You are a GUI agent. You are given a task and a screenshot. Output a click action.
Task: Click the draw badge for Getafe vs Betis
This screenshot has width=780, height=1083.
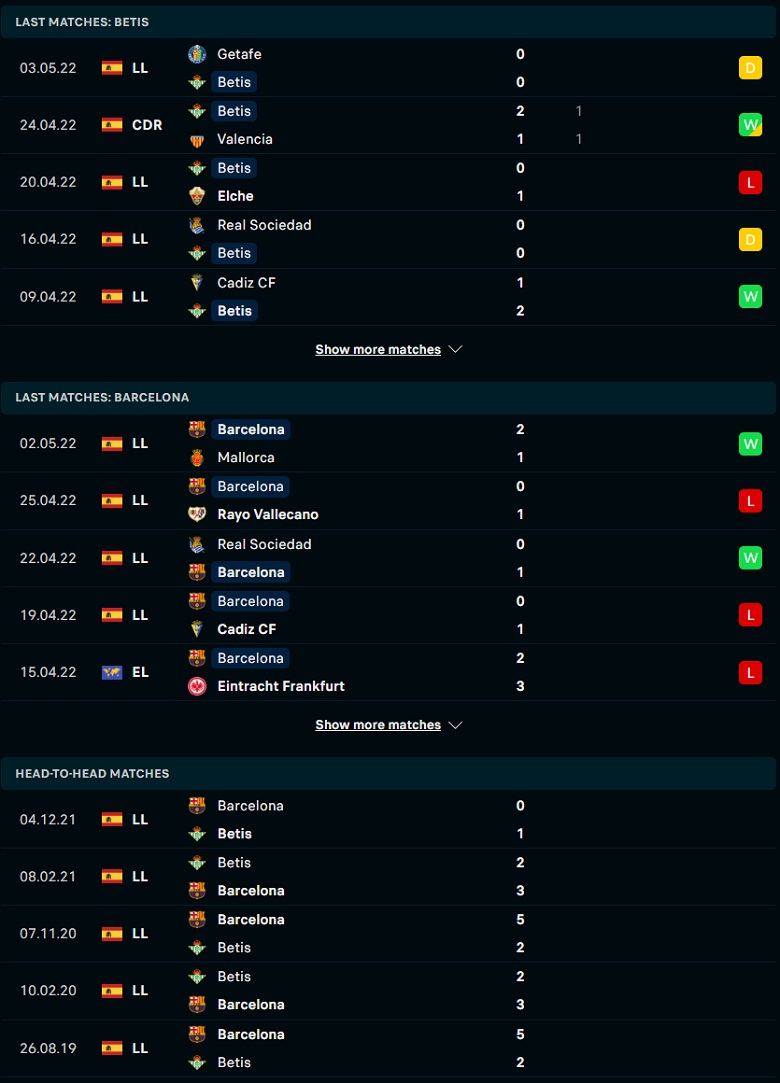pyautogui.click(x=750, y=68)
